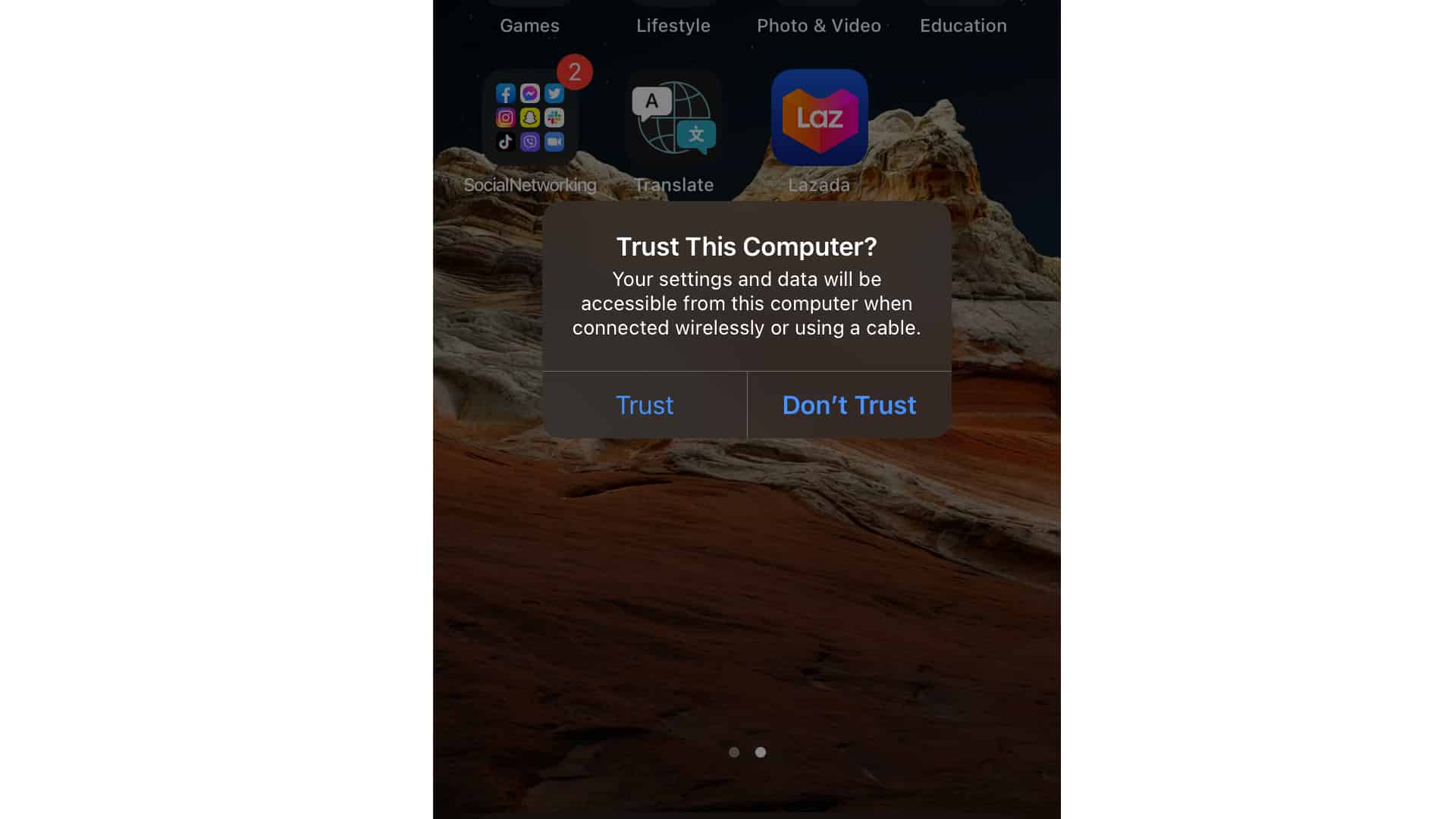
Task: Open Instagram from social folder
Action: click(x=505, y=117)
